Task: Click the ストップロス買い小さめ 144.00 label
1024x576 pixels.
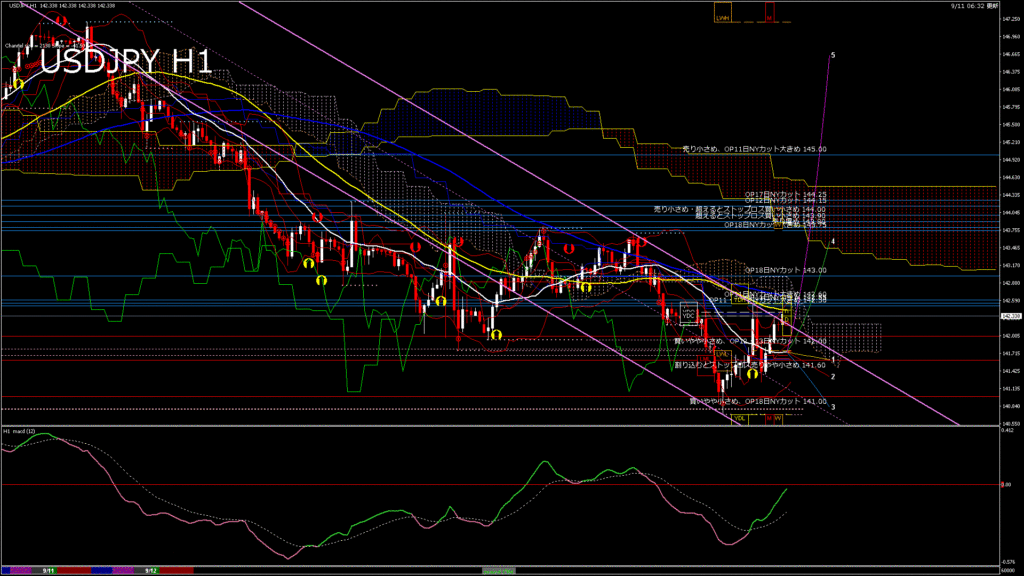Action: [740, 210]
